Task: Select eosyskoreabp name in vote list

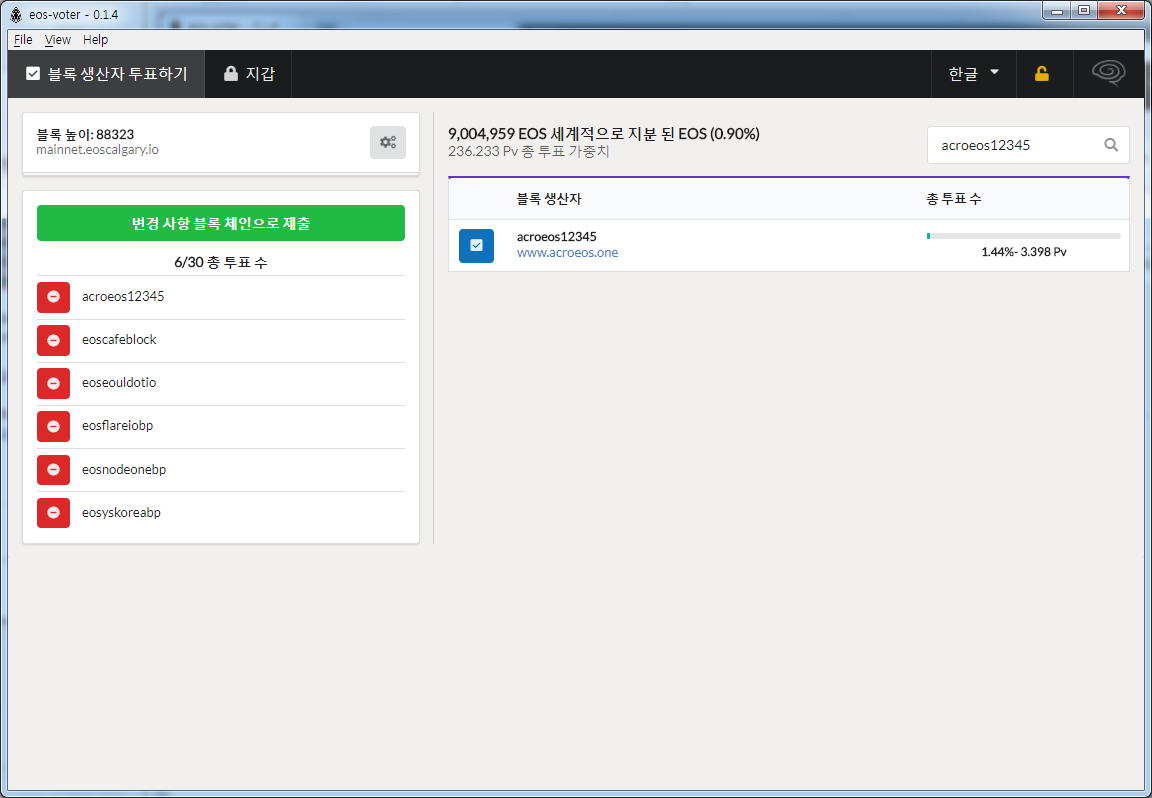Action: [121, 512]
